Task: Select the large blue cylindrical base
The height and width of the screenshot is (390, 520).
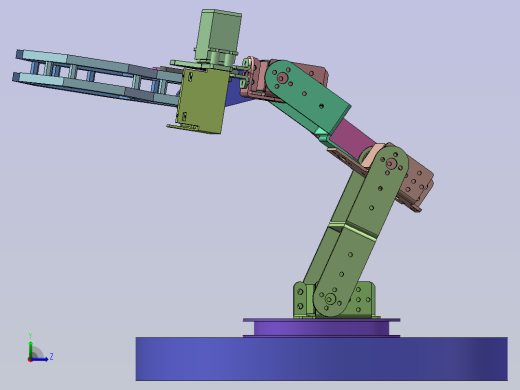Action: pyautogui.click(x=321, y=359)
